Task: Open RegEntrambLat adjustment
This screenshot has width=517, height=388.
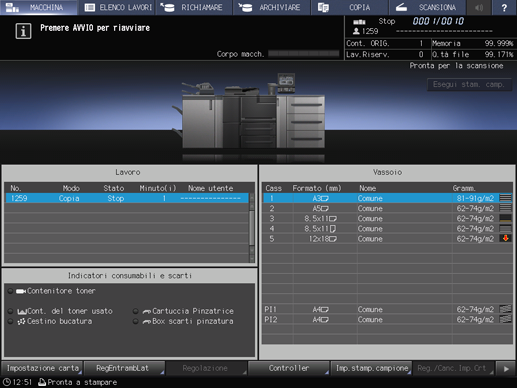Action: pos(124,368)
